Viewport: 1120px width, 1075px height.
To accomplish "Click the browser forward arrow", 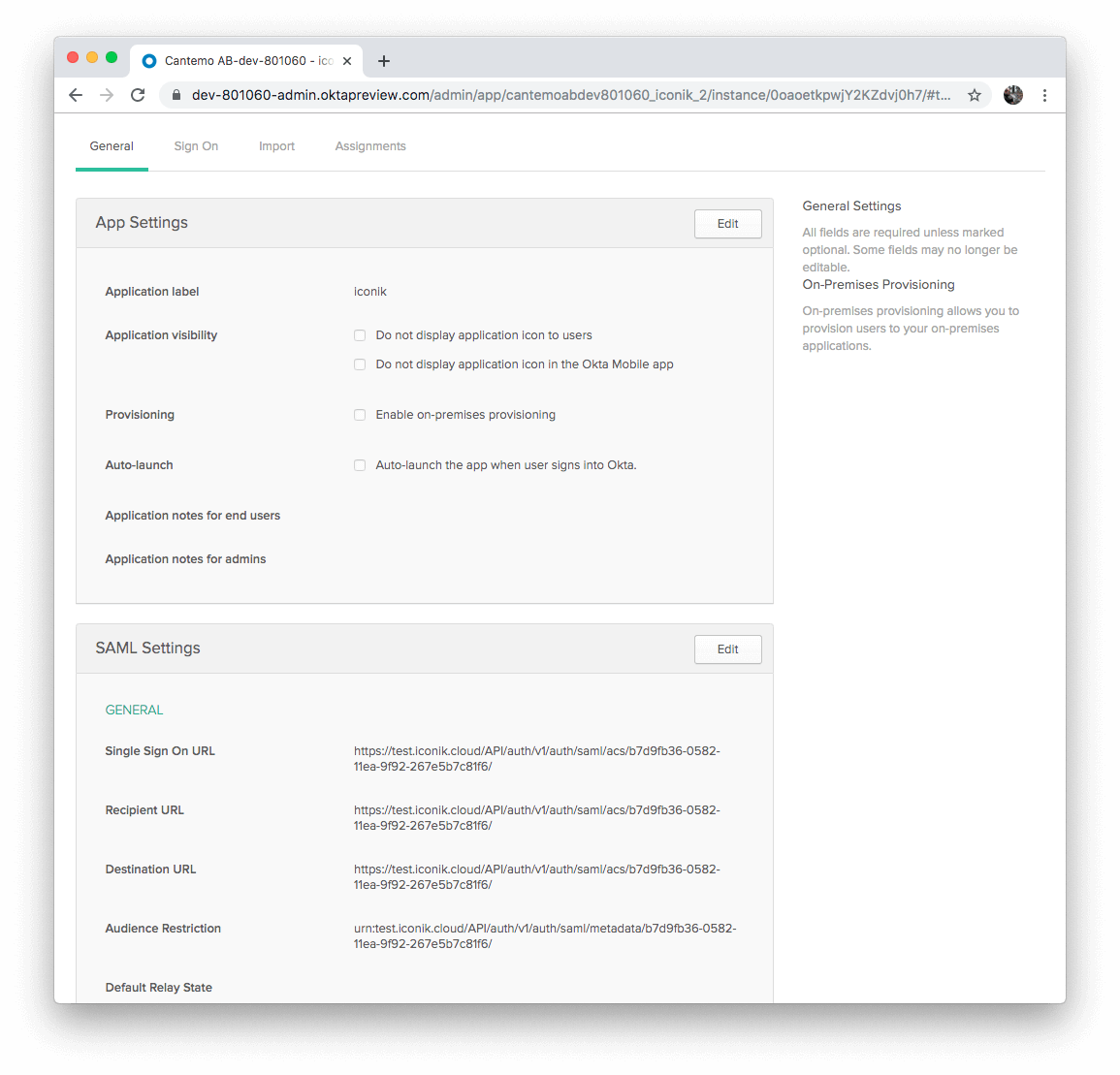I will coord(107,95).
